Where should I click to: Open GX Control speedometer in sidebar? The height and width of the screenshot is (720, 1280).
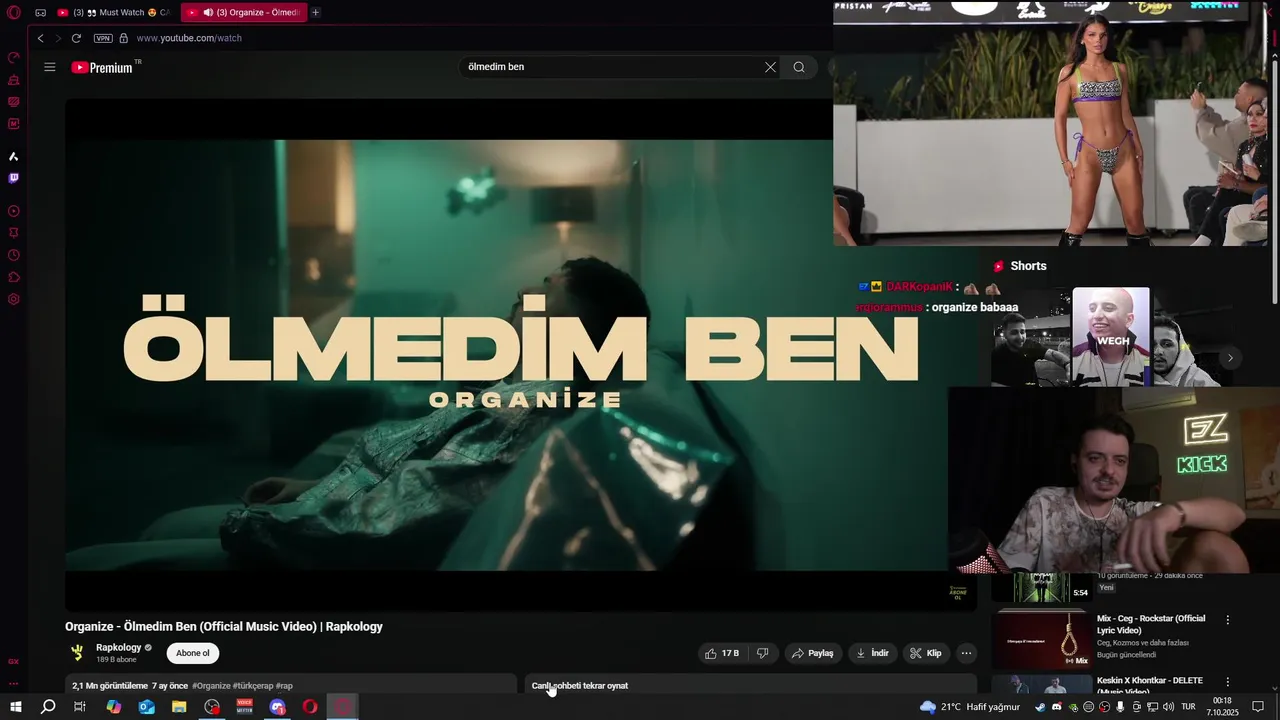coord(14,57)
